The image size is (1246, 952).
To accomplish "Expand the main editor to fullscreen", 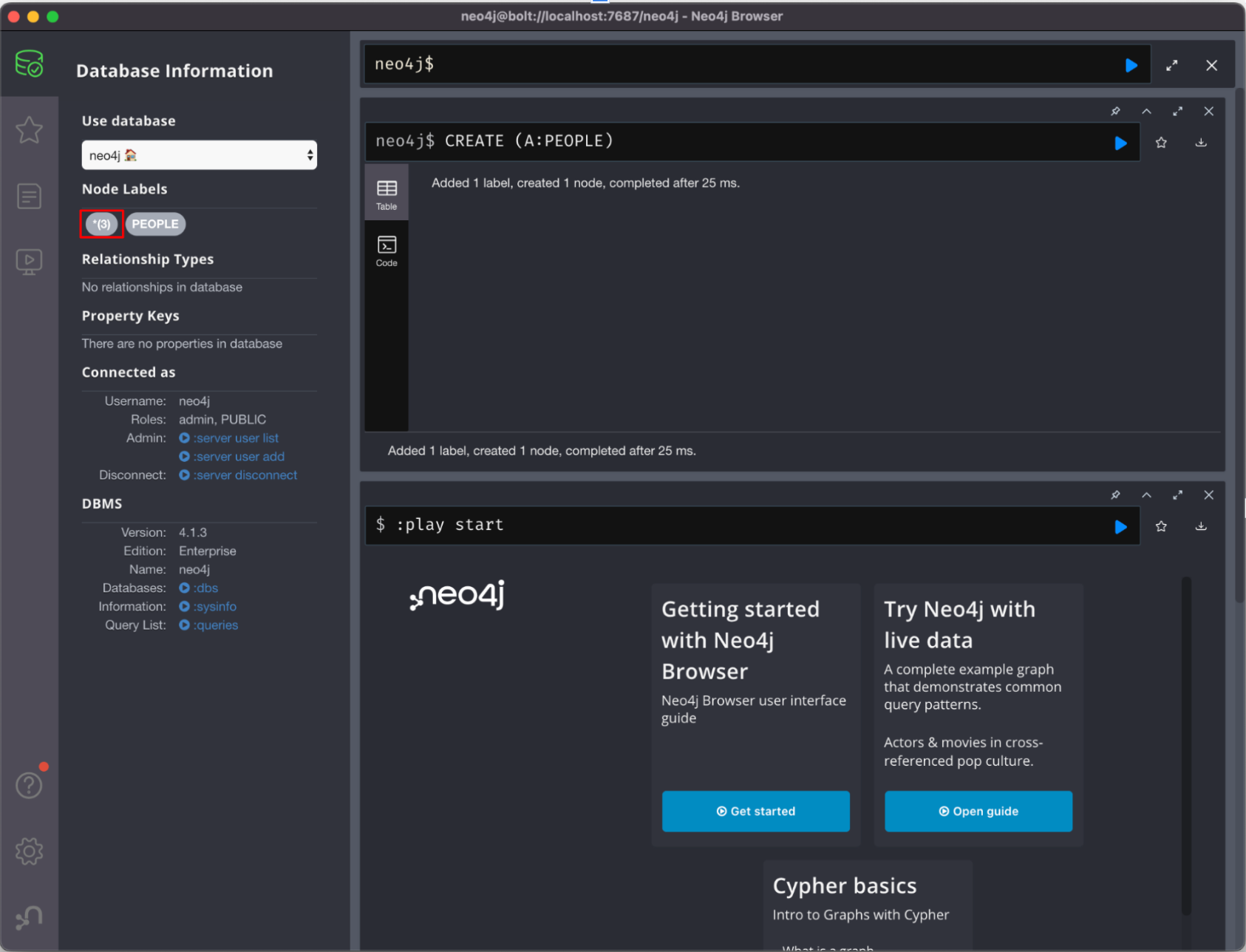I will coord(1172,65).
